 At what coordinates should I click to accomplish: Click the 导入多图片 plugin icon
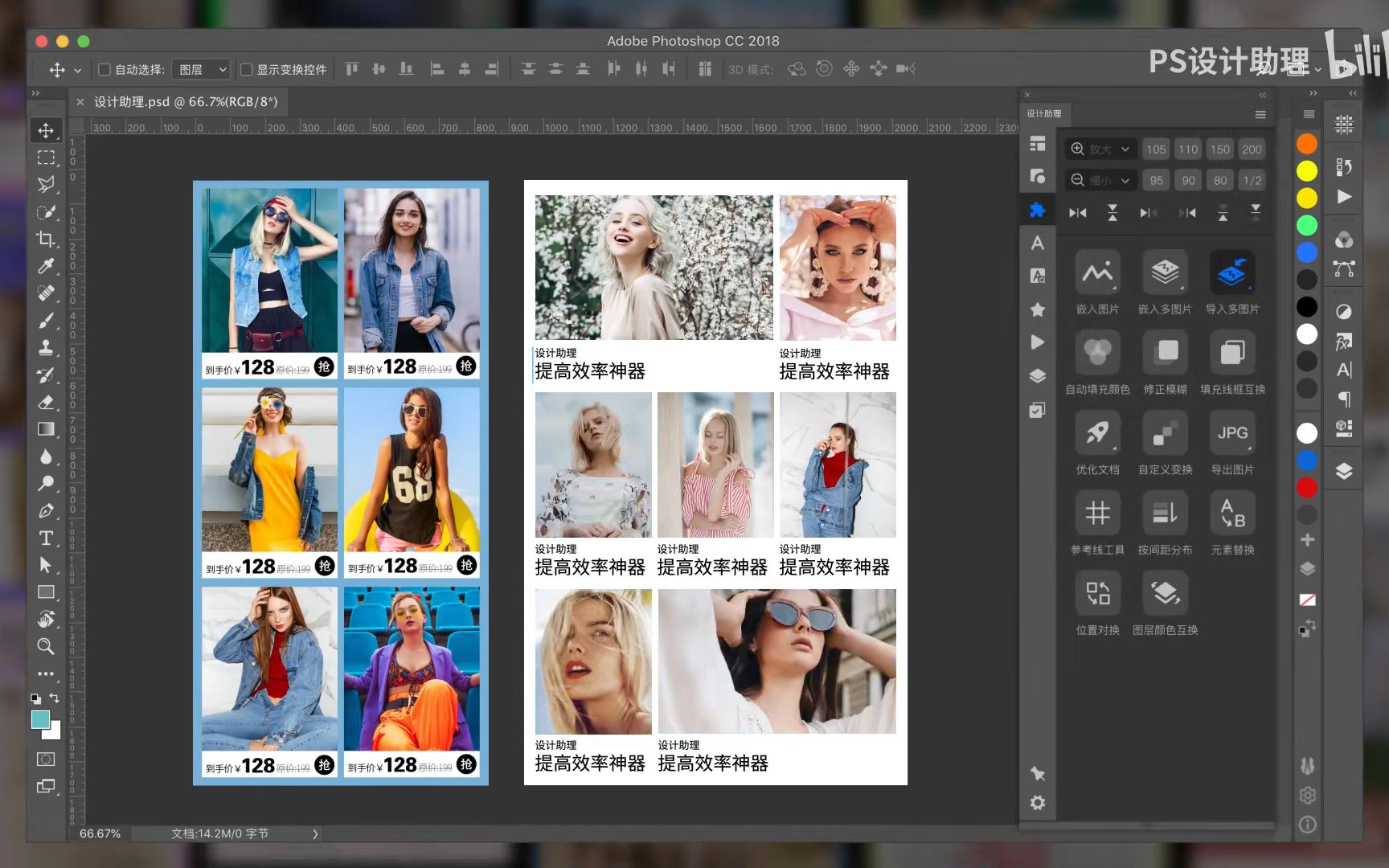1232,273
